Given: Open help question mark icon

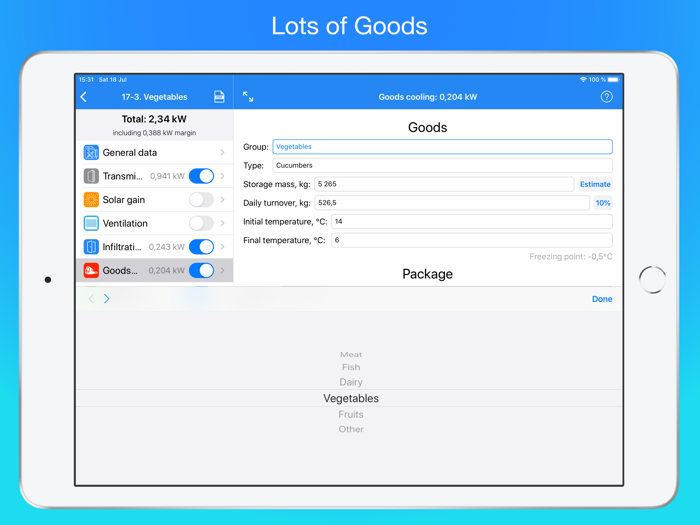Looking at the screenshot, I should pyautogui.click(x=606, y=97).
